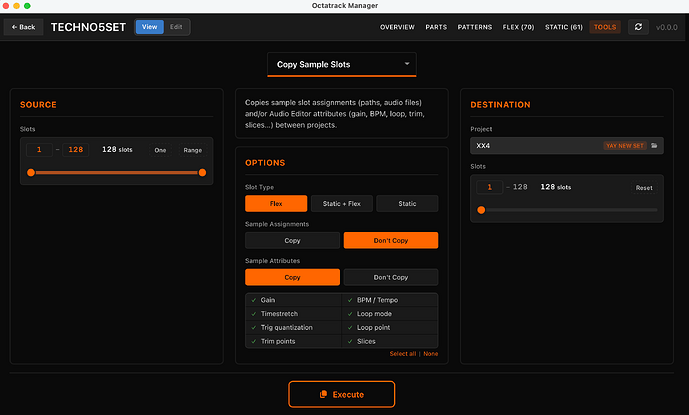Go back with the Back button
The image size is (689, 415).
pyautogui.click(x=23, y=27)
